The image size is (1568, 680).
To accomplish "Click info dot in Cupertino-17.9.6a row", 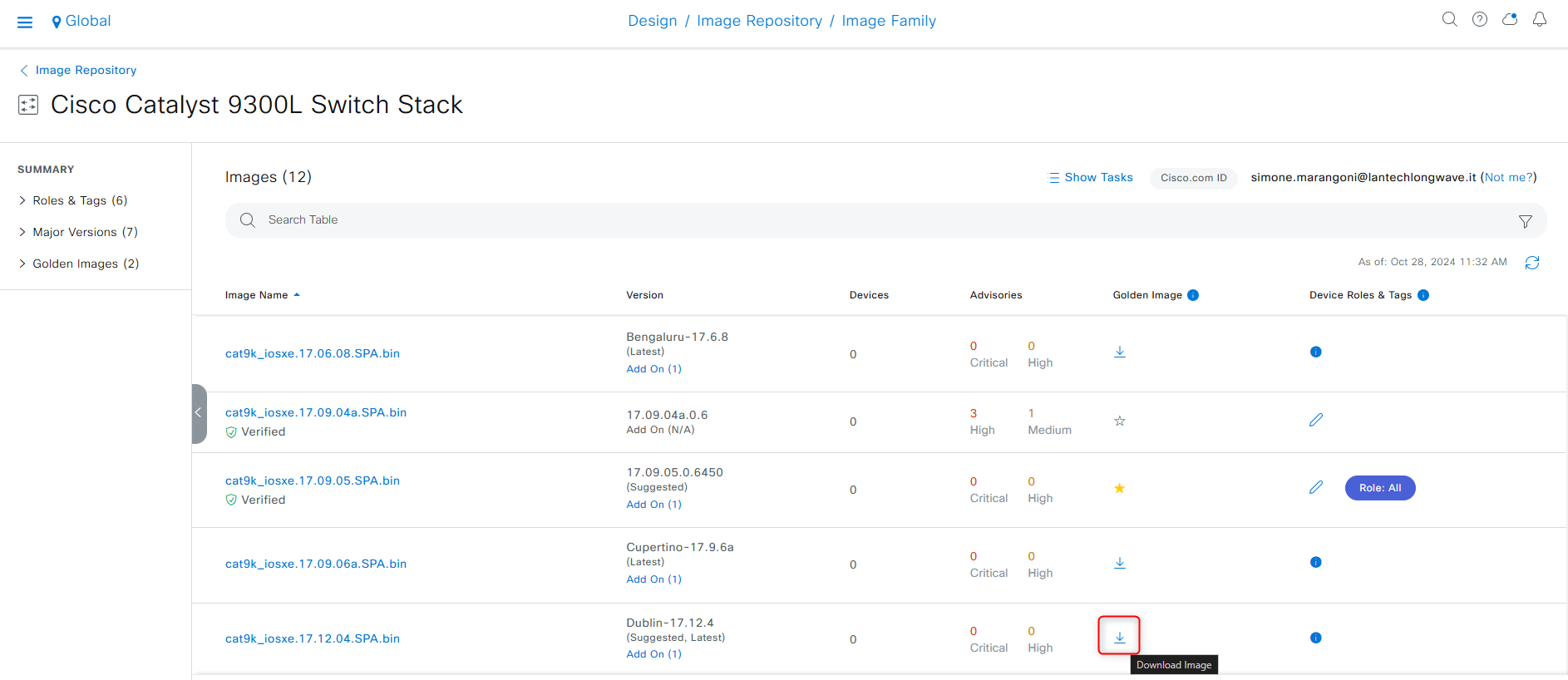I will [x=1315, y=562].
